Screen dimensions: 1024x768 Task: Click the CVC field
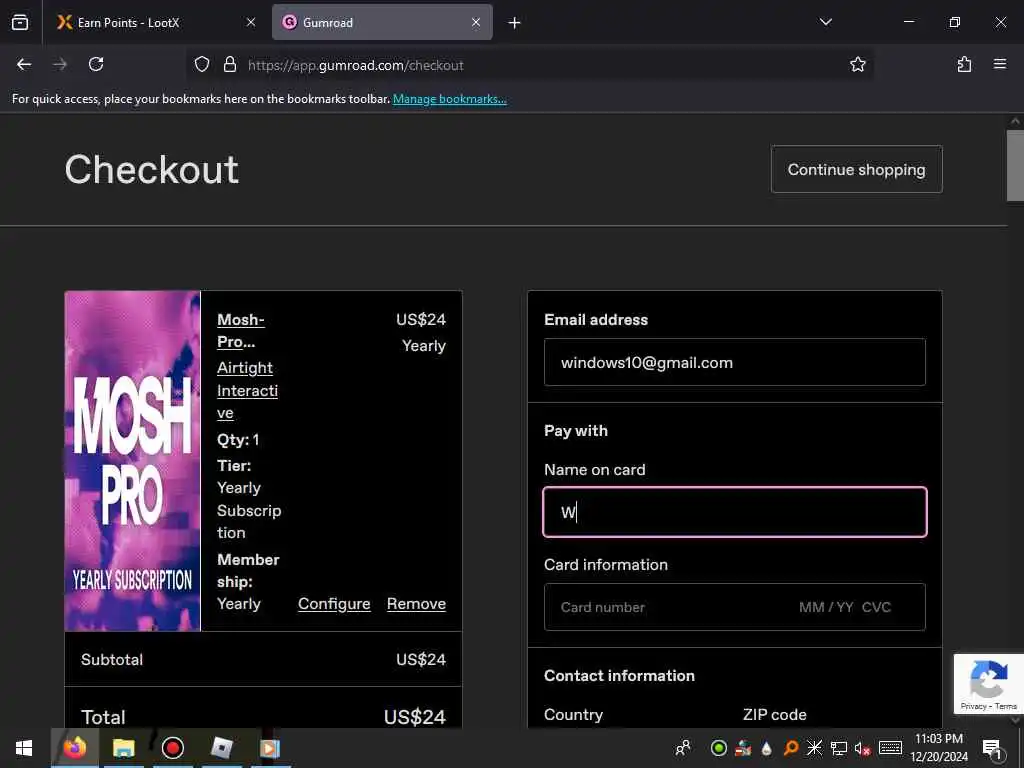876,607
